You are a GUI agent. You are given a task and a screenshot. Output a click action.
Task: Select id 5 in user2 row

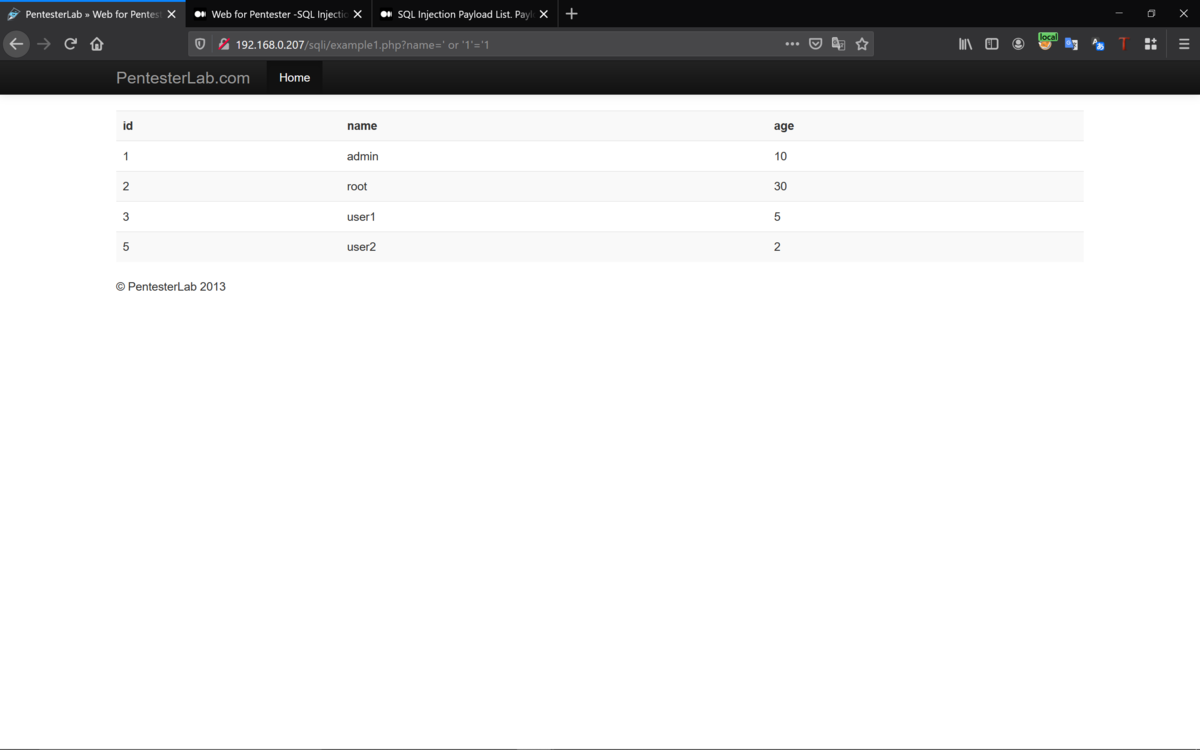[x=126, y=246]
